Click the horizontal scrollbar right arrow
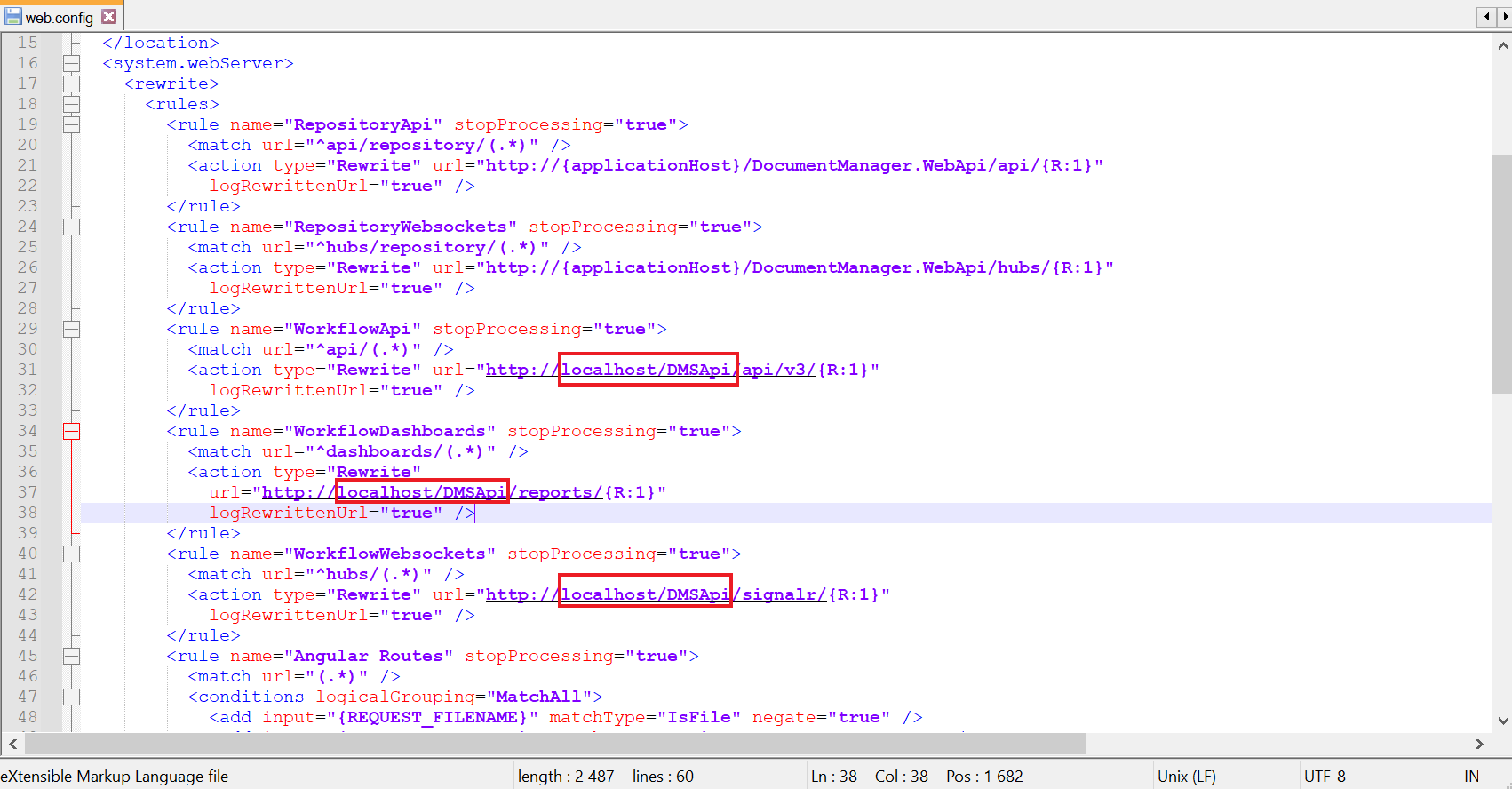The height and width of the screenshot is (789, 1512). click(x=1479, y=744)
